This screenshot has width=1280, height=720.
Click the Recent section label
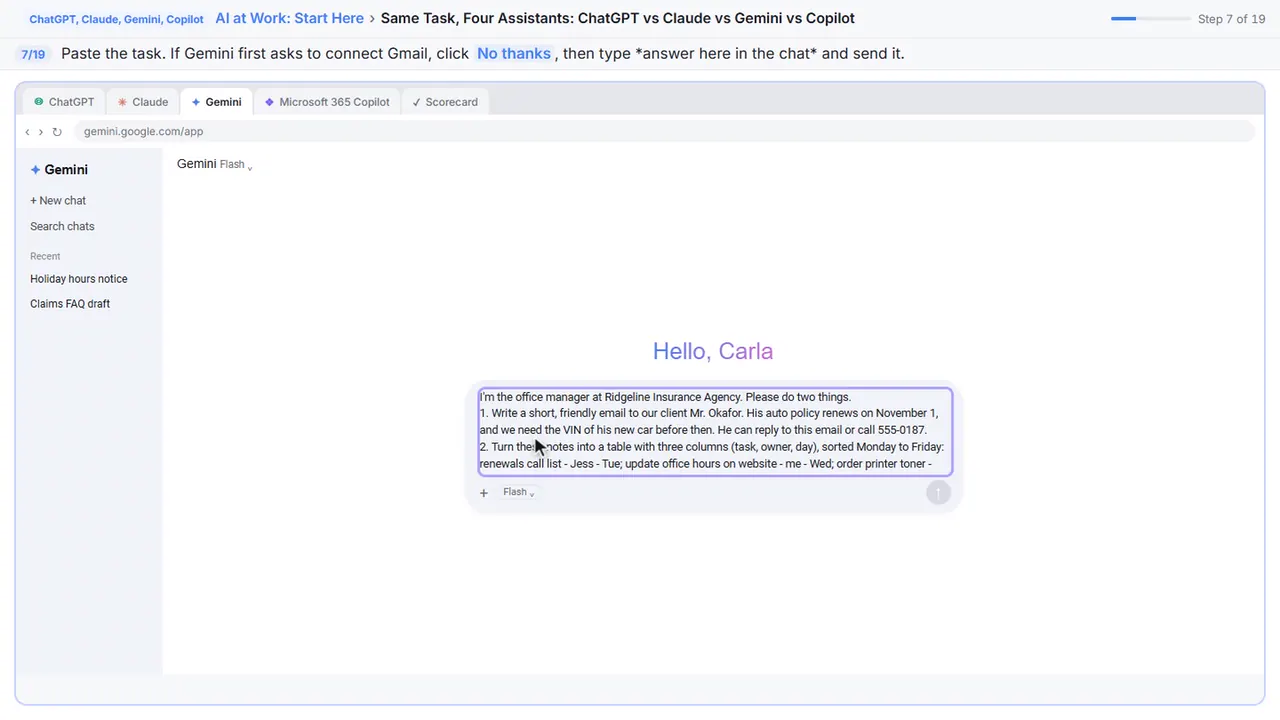[x=45, y=256]
